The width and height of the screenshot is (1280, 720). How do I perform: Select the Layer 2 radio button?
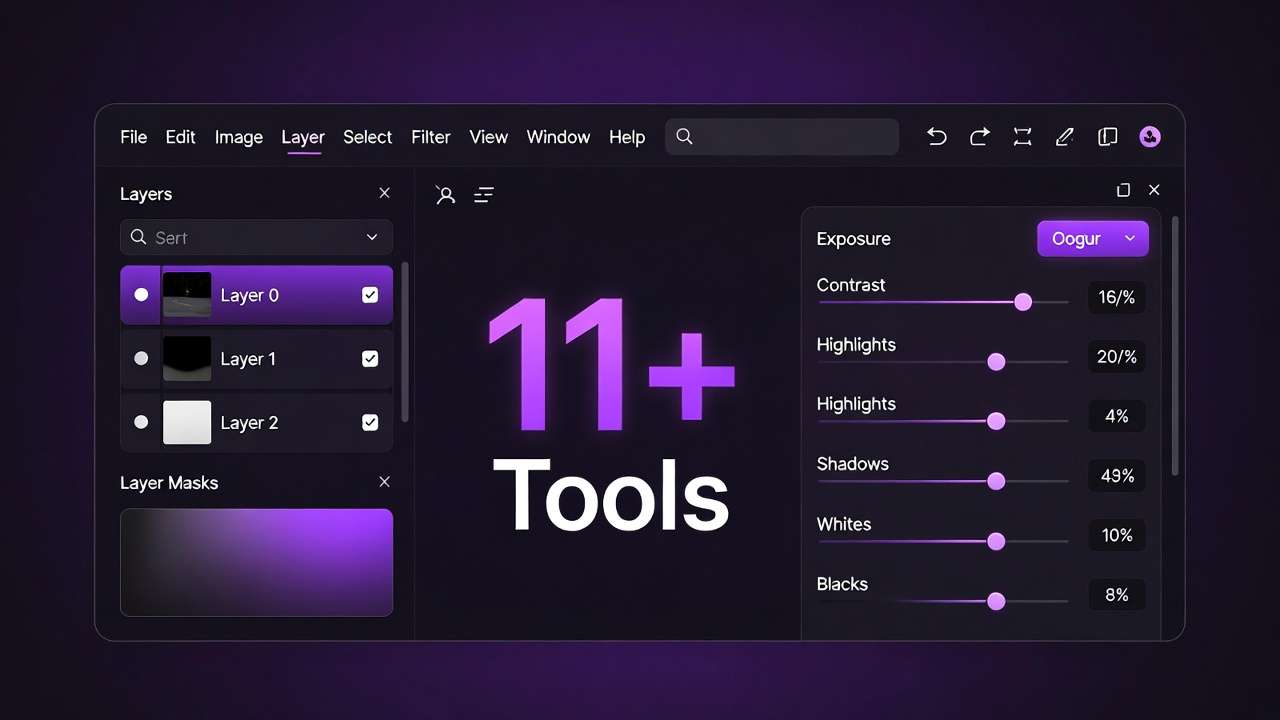141,422
